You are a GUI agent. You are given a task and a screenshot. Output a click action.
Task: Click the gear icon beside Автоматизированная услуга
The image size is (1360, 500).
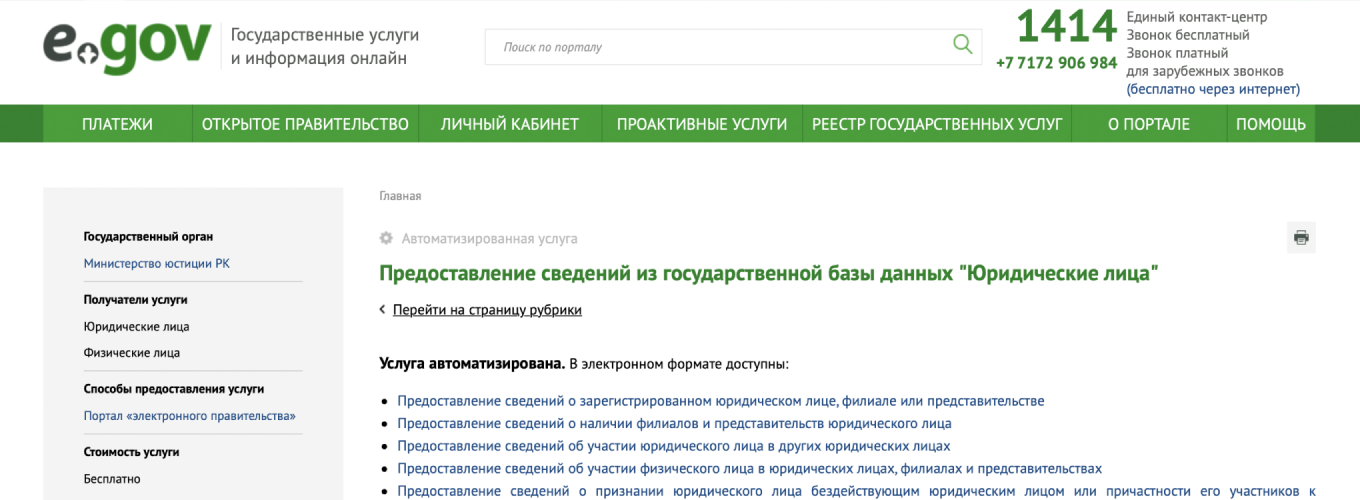tap(386, 238)
